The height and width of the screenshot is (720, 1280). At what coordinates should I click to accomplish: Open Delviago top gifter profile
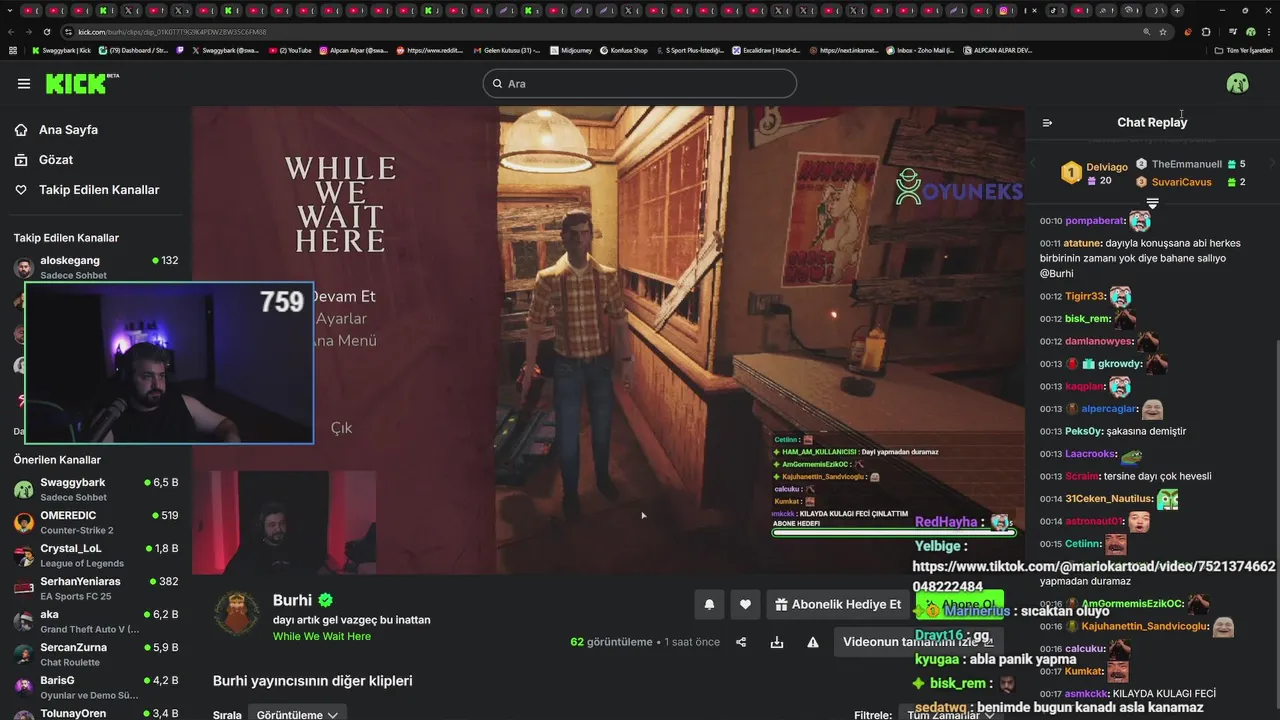[1095, 173]
